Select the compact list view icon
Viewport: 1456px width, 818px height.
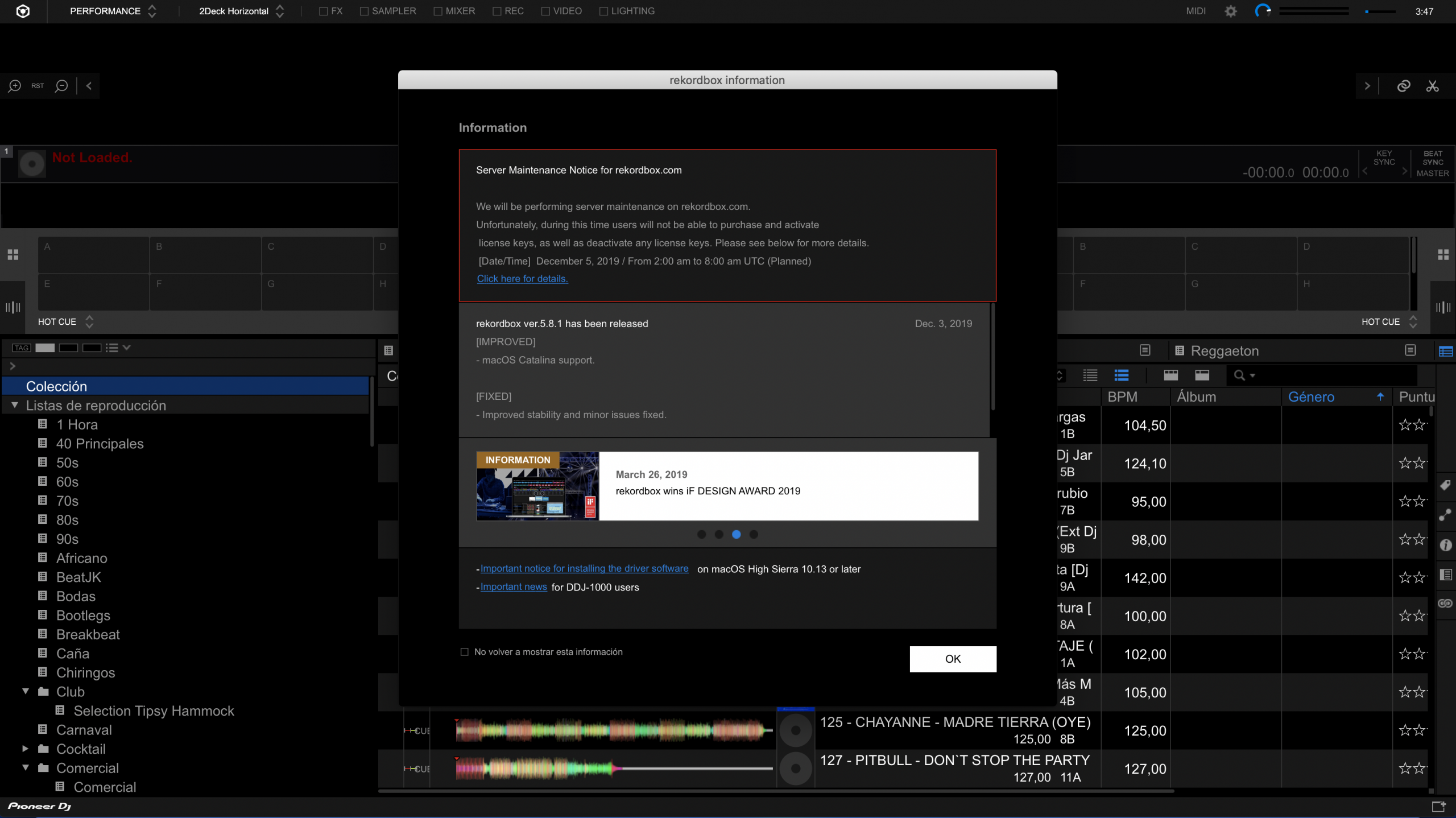(x=1090, y=375)
